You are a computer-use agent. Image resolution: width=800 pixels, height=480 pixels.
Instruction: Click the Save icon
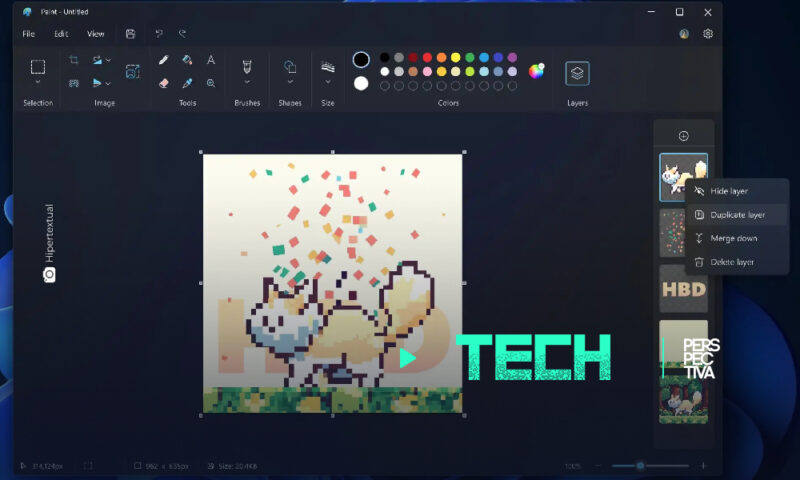pos(131,34)
